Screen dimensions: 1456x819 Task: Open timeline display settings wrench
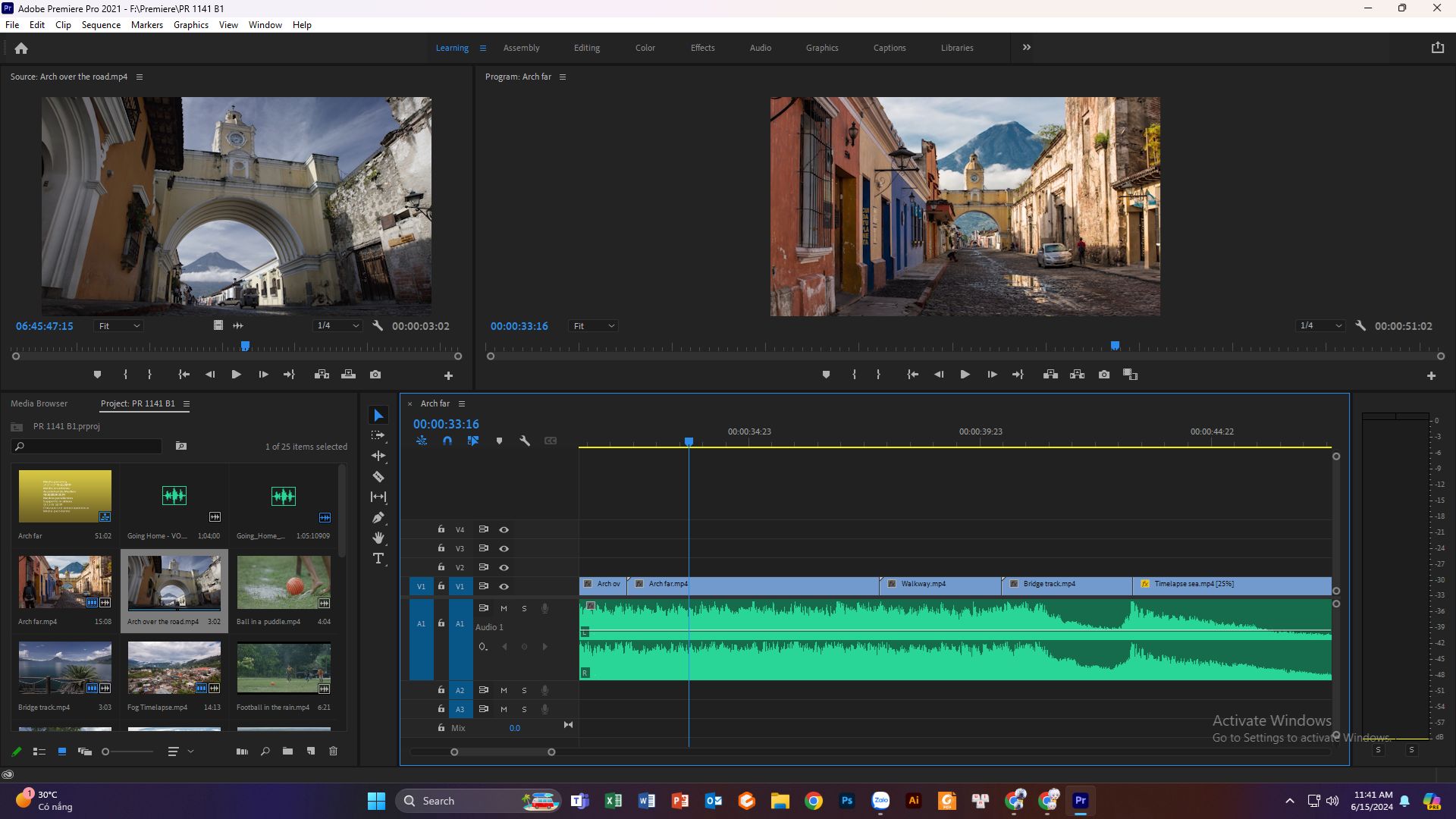pyautogui.click(x=524, y=441)
